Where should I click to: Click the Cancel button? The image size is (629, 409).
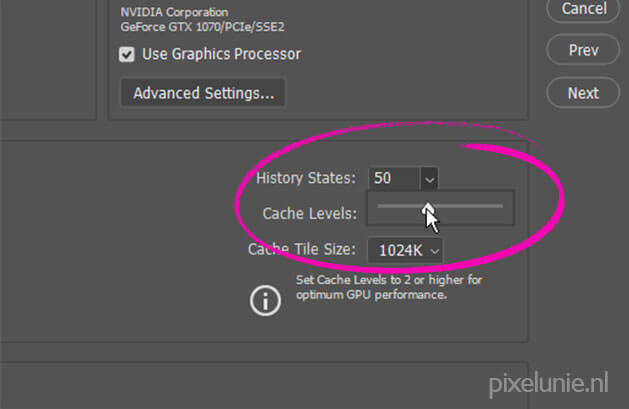click(x=584, y=9)
